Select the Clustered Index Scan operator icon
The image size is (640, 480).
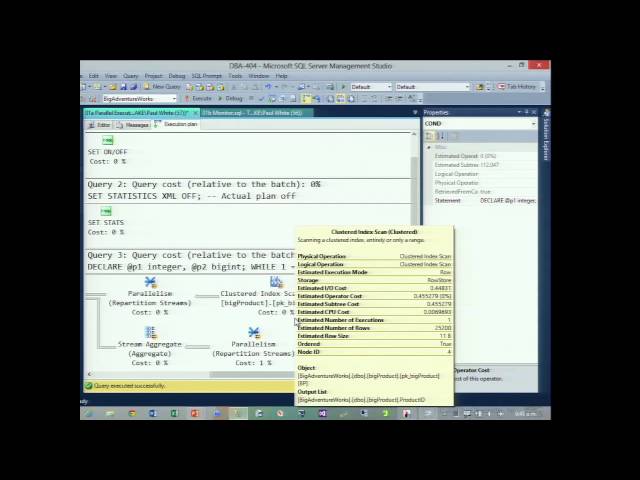(276, 282)
